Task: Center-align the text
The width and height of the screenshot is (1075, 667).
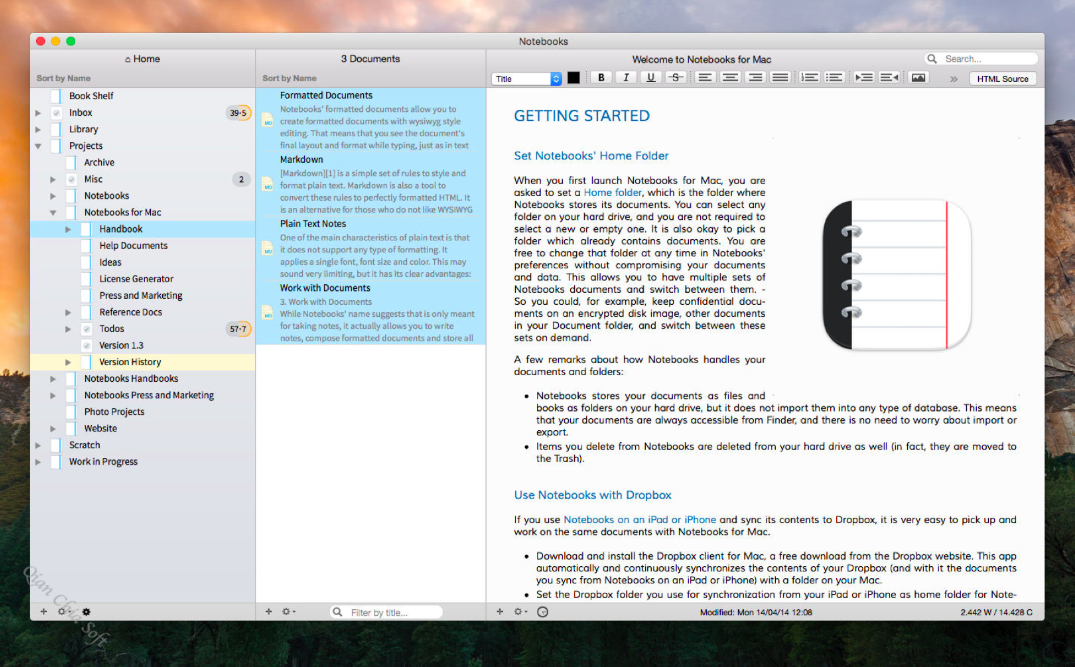Action: tap(730, 78)
